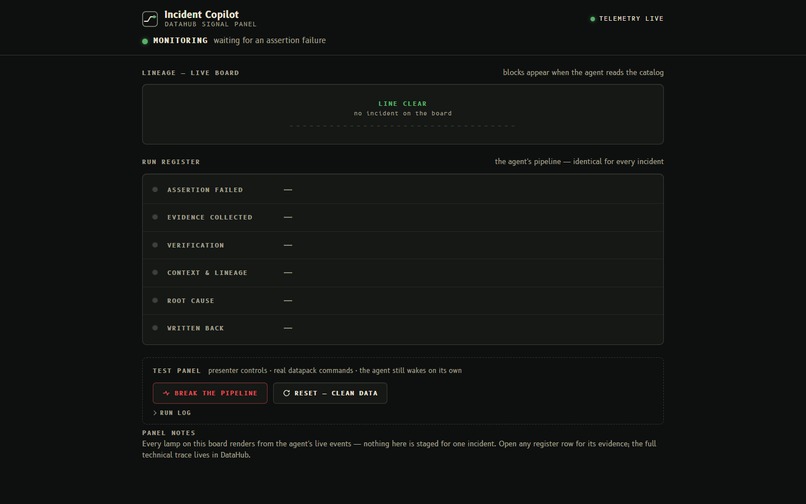Click the dash value in Assertion Failed row
This screenshot has width=806, height=504.
coord(288,190)
